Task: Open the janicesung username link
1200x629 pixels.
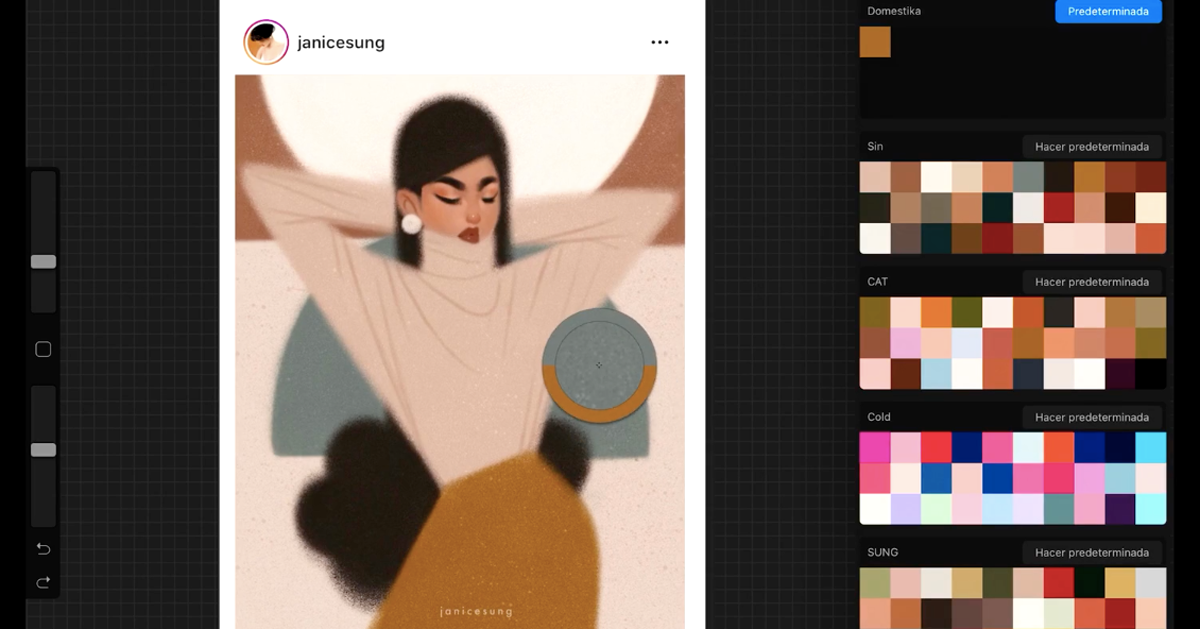Action: [341, 43]
